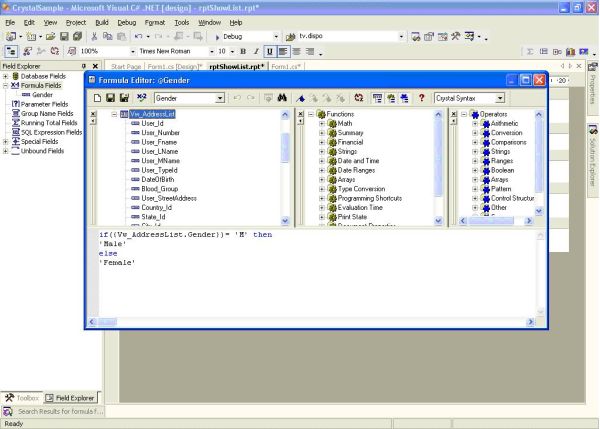
Task: Toggle Align Right in the formatting toolbar
Action: click(x=310, y=51)
